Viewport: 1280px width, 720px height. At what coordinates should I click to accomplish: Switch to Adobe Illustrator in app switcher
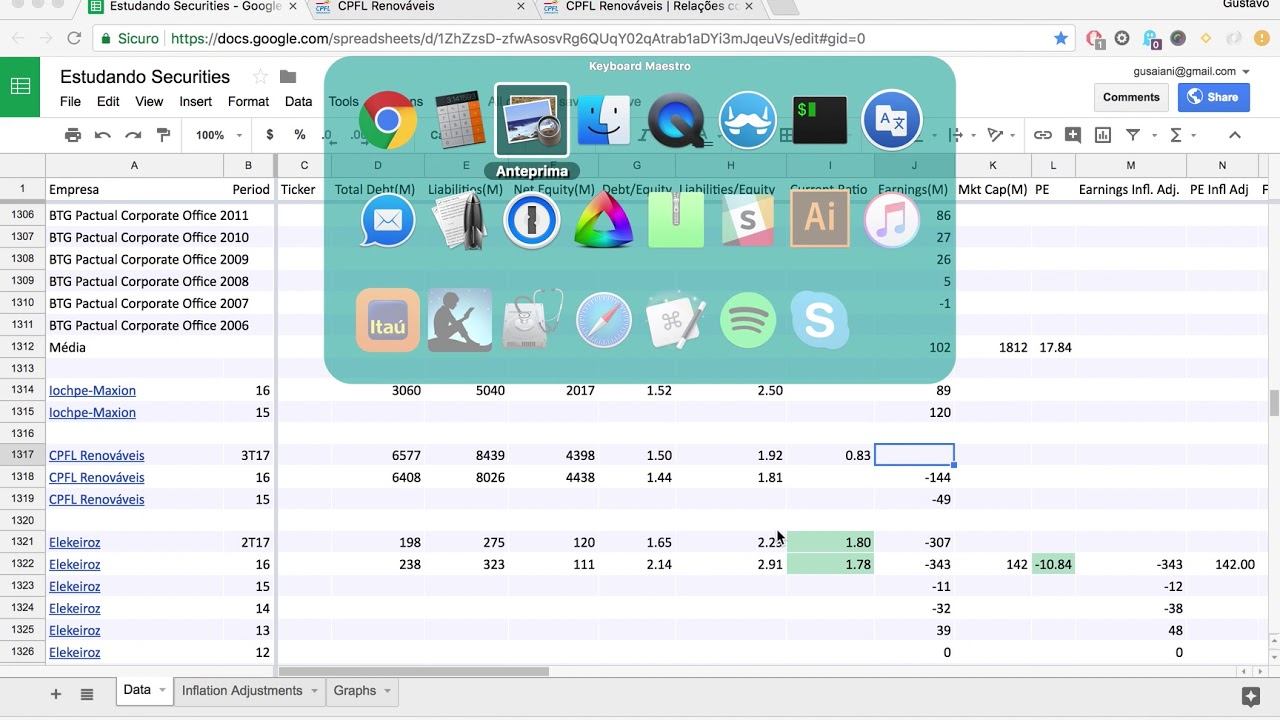[820, 220]
